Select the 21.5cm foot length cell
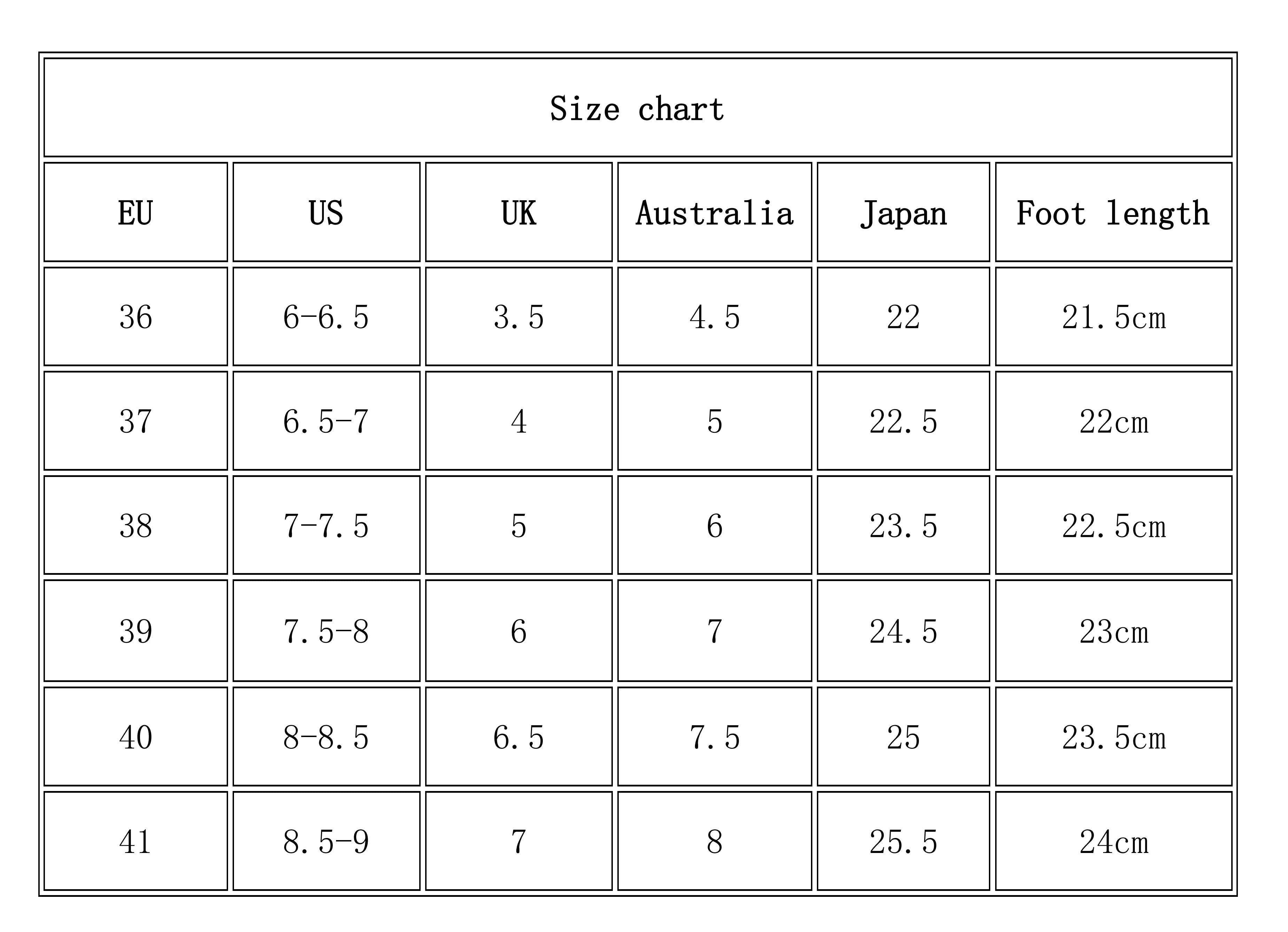This screenshot has width=1288, height=932. point(1113,317)
